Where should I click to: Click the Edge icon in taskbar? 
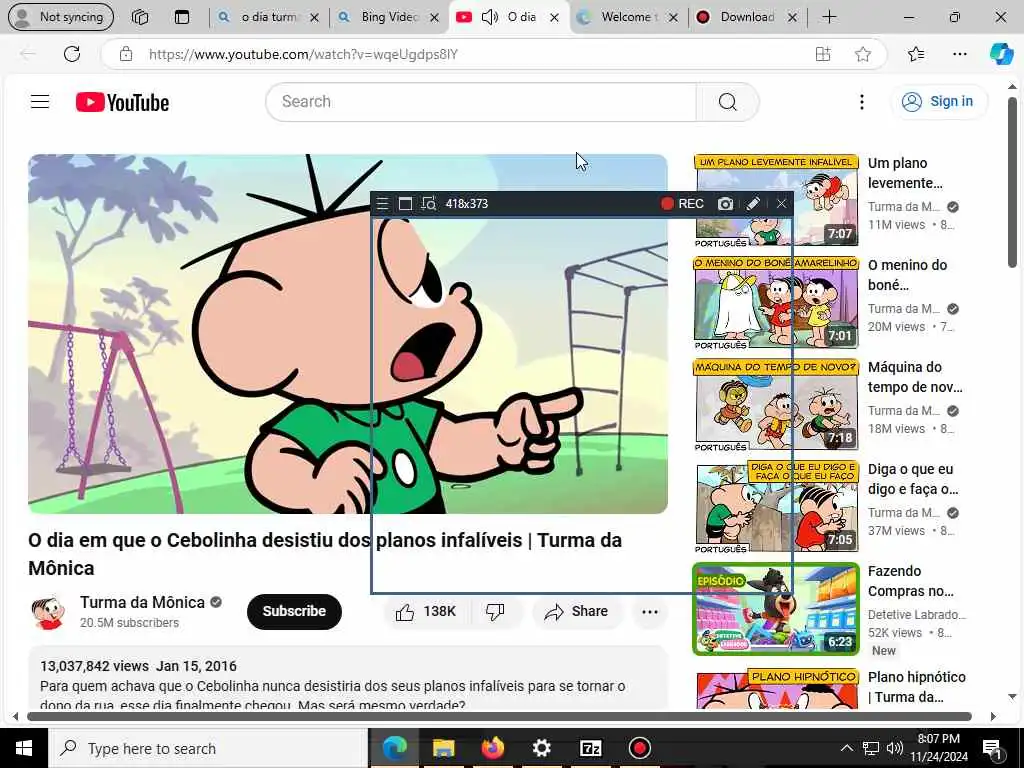click(x=394, y=748)
